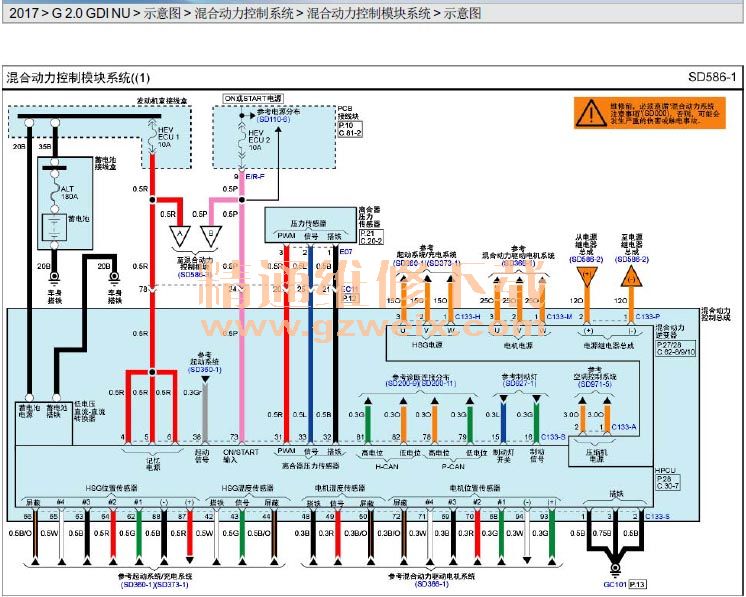
Task: Click the P.28 C.30-7 HPCU reference box
Action: 668,482
